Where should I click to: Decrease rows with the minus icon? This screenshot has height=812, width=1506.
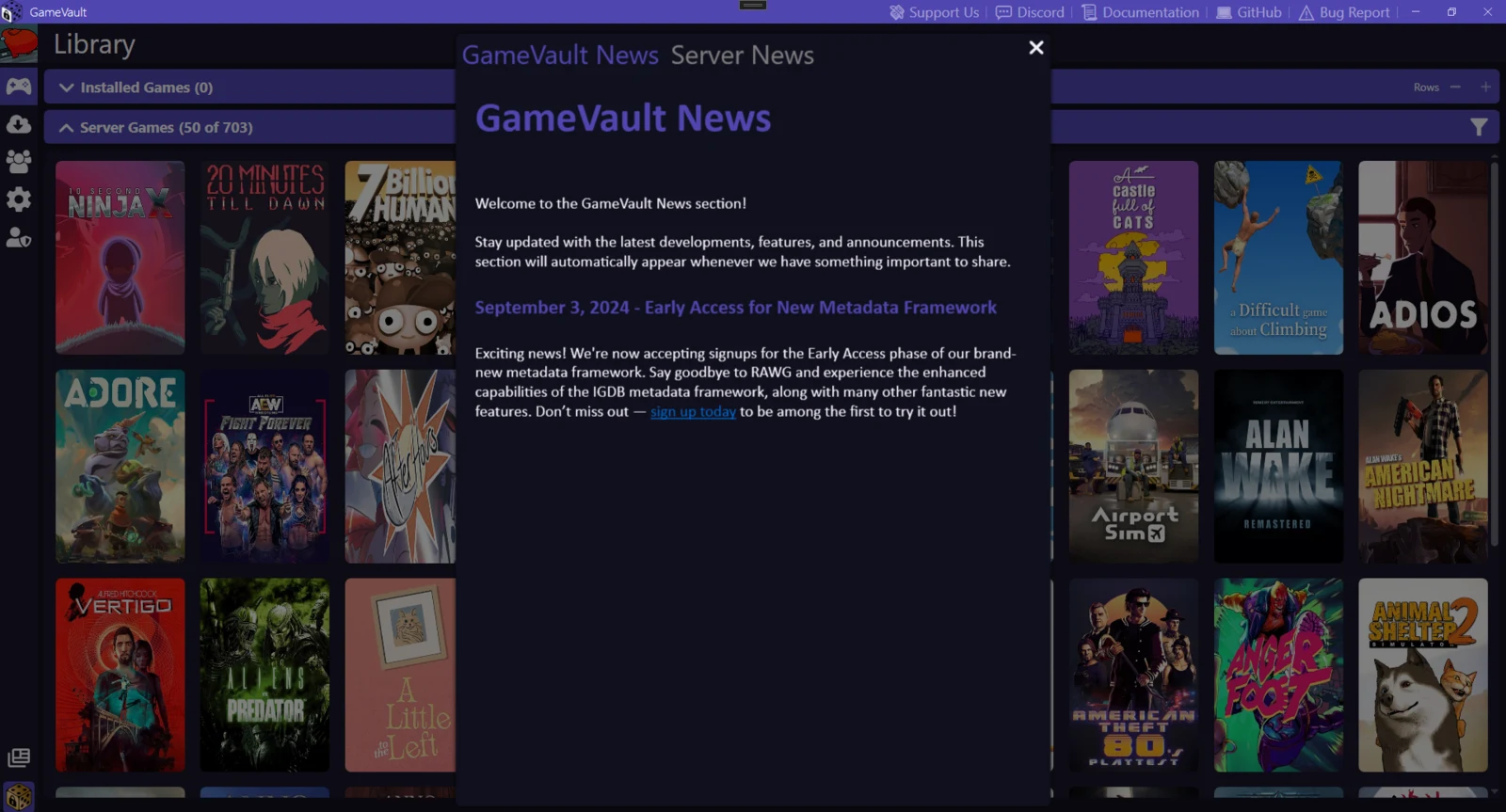[x=1455, y=87]
